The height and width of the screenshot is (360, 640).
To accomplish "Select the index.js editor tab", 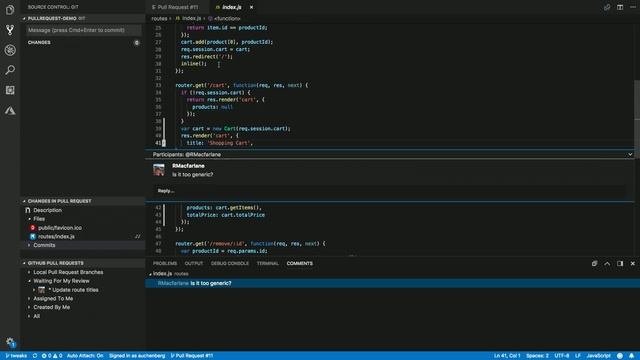I will [x=231, y=7].
